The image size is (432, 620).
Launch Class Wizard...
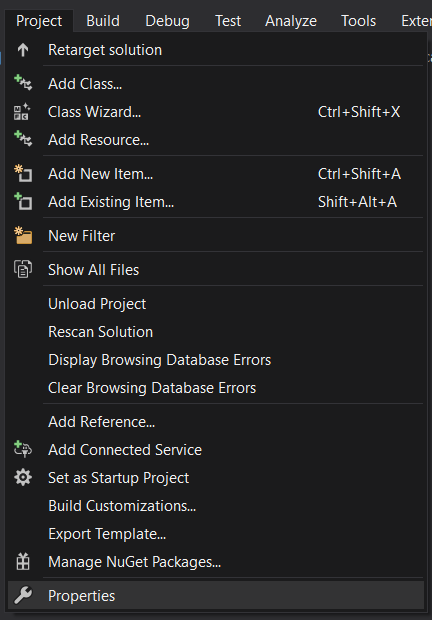[x=216, y=112]
